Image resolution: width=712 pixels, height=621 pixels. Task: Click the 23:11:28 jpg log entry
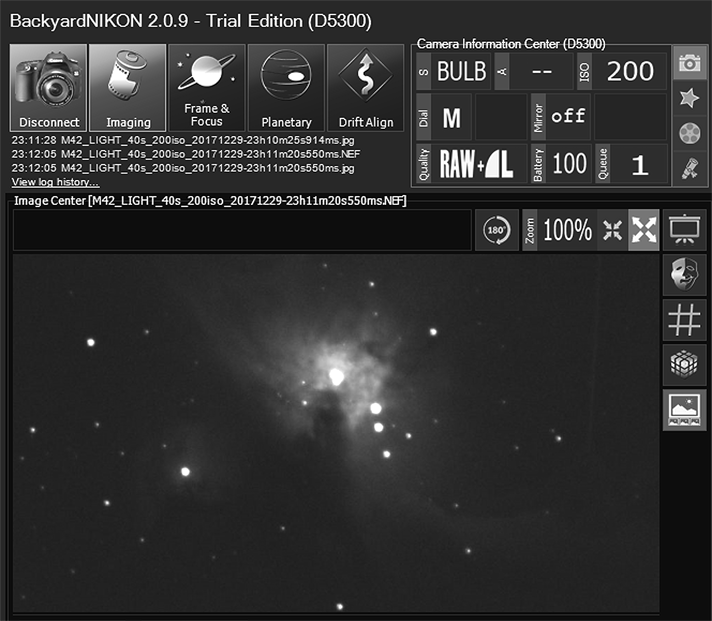click(x=183, y=140)
